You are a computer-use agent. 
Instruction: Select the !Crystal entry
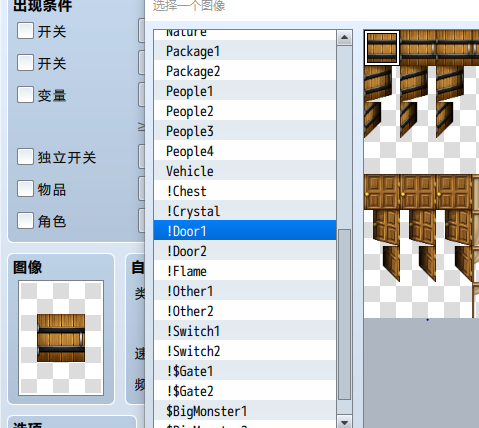coord(245,210)
